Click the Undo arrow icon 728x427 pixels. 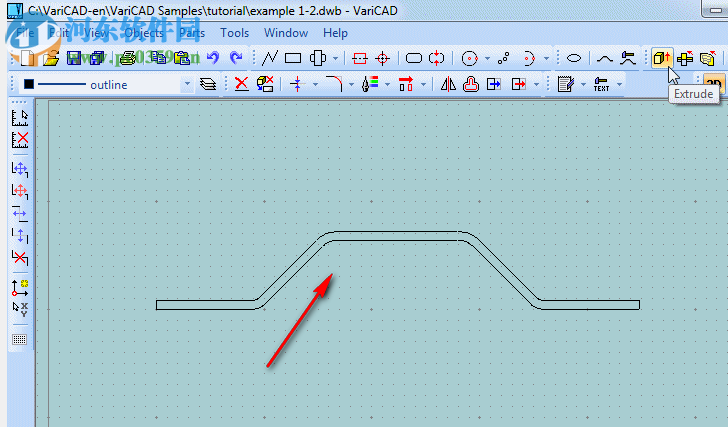coord(213,58)
